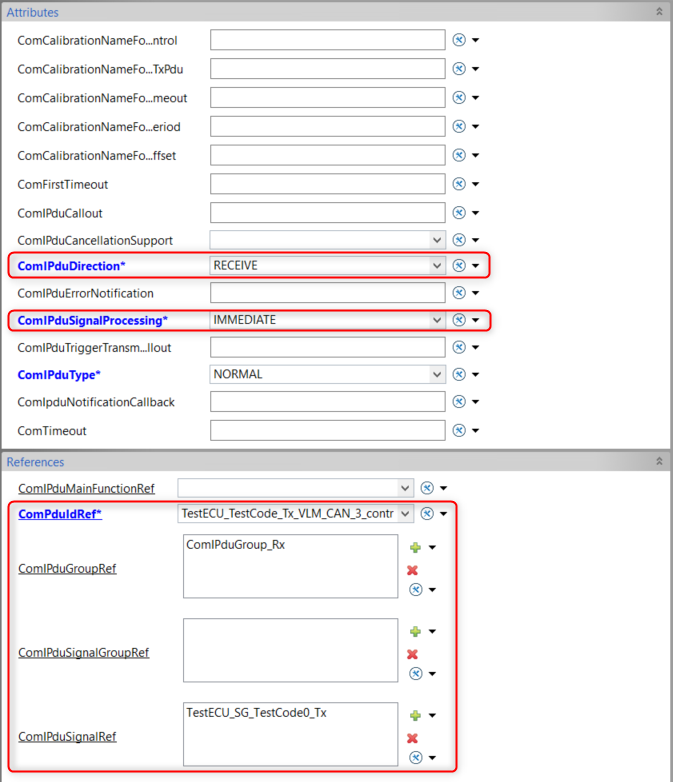Click the empty ComIPduSignalGroupRef list box
The width and height of the screenshot is (673, 782).
(290, 650)
